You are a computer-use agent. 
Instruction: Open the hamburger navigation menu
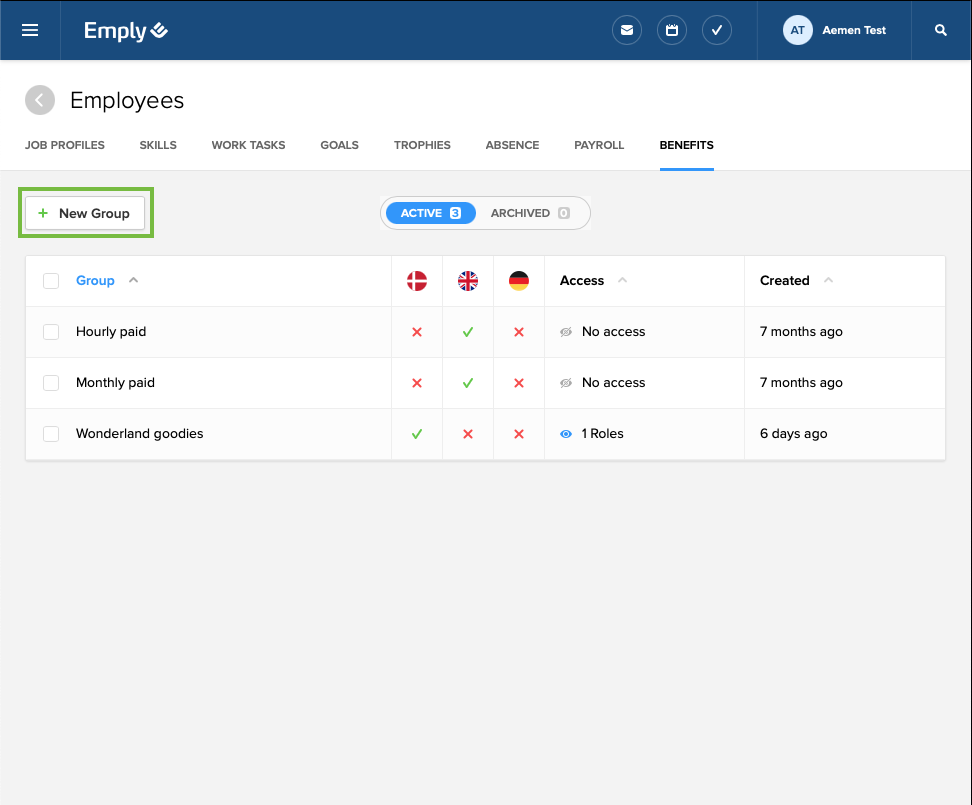(x=30, y=30)
